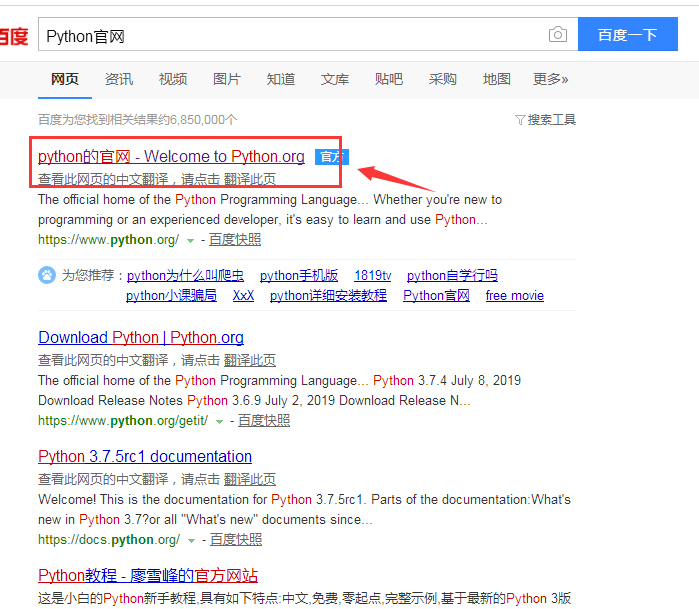Screen dimensions: 699x609
Task: Open suggestion free movie
Action: pyautogui.click(x=515, y=296)
